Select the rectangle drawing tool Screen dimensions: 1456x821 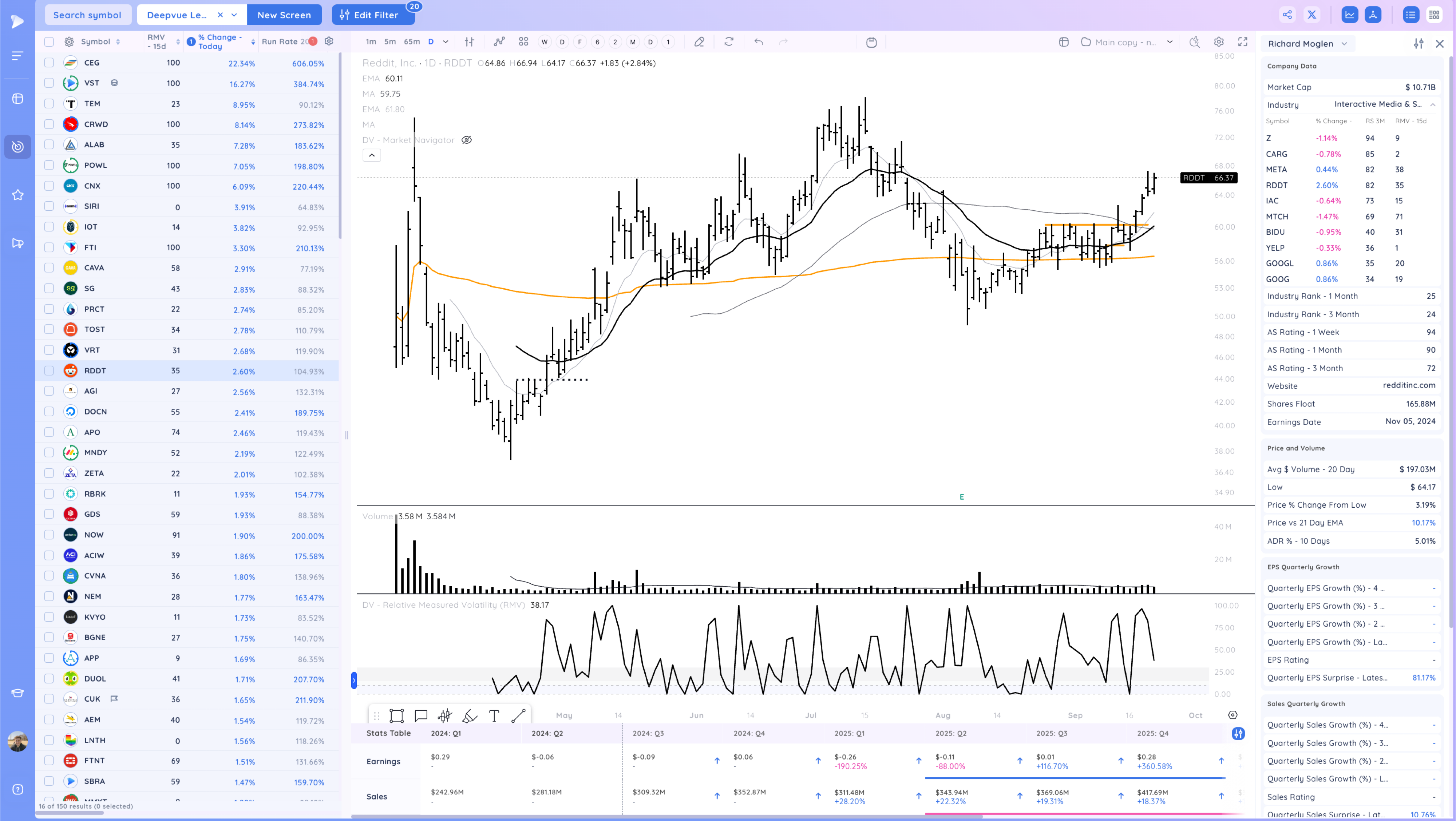coord(396,716)
